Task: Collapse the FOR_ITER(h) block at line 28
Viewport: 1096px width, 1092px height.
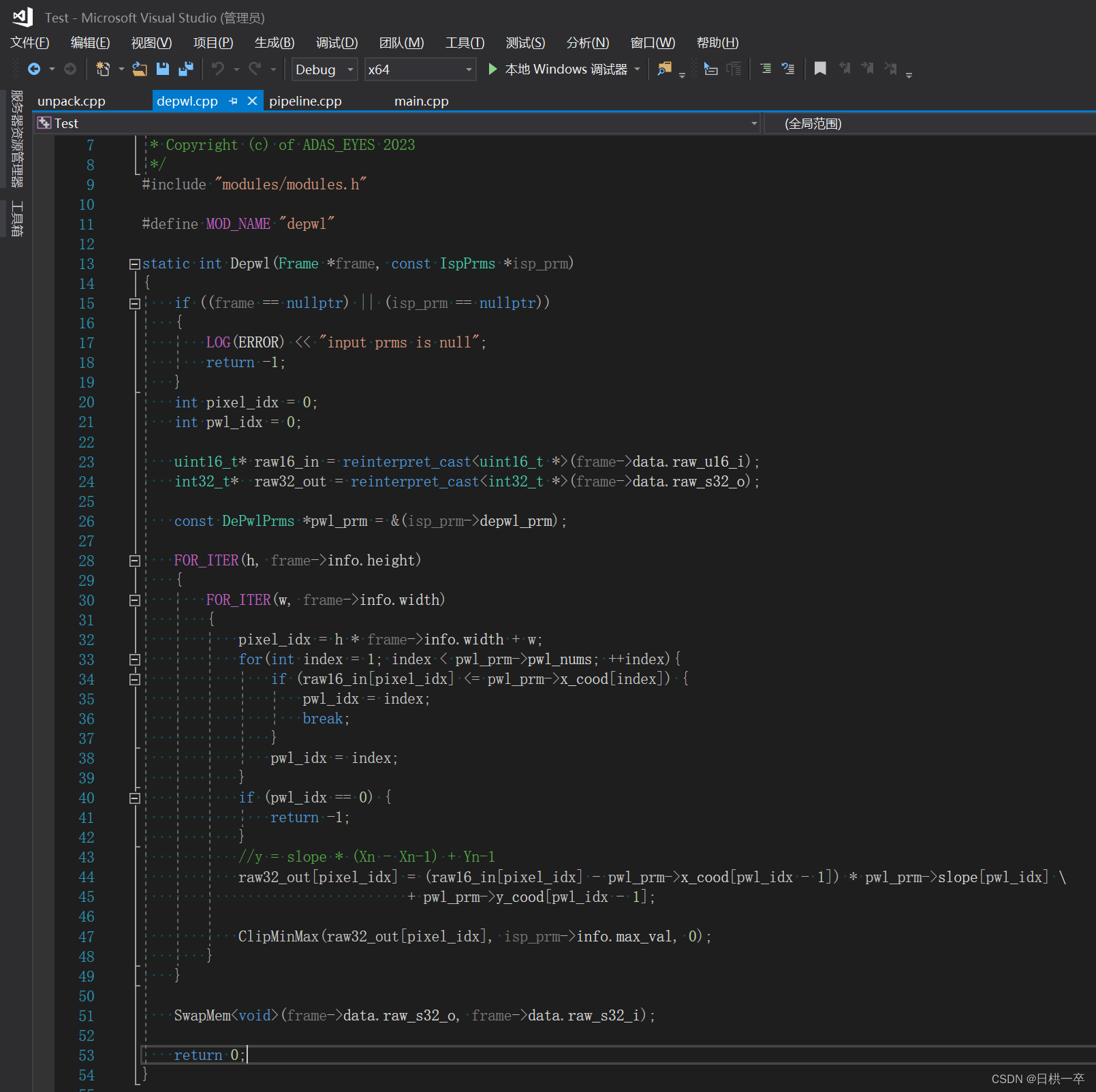Action: pyautogui.click(x=134, y=561)
